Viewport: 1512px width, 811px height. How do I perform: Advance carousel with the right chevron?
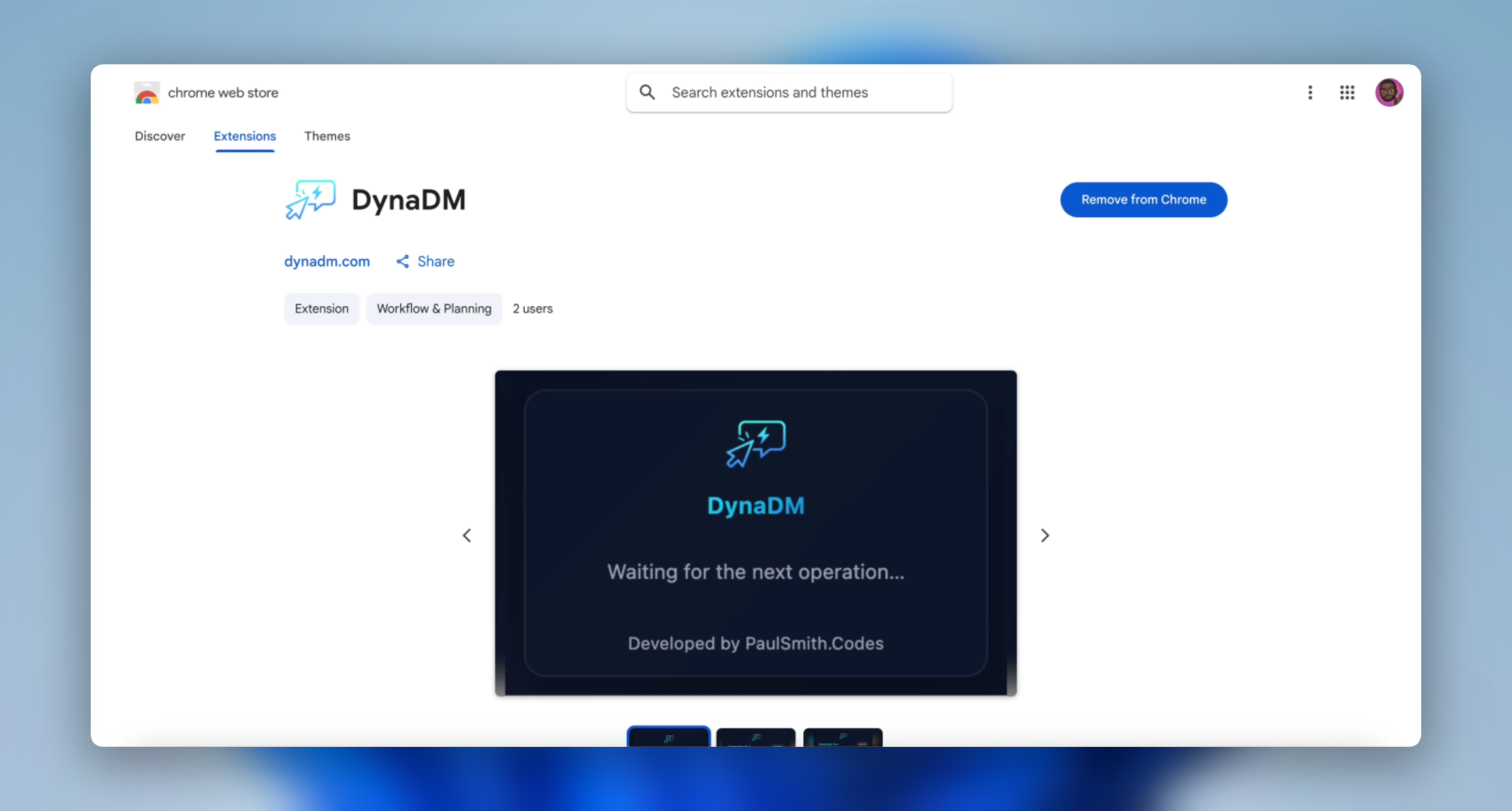[1045, 534]
